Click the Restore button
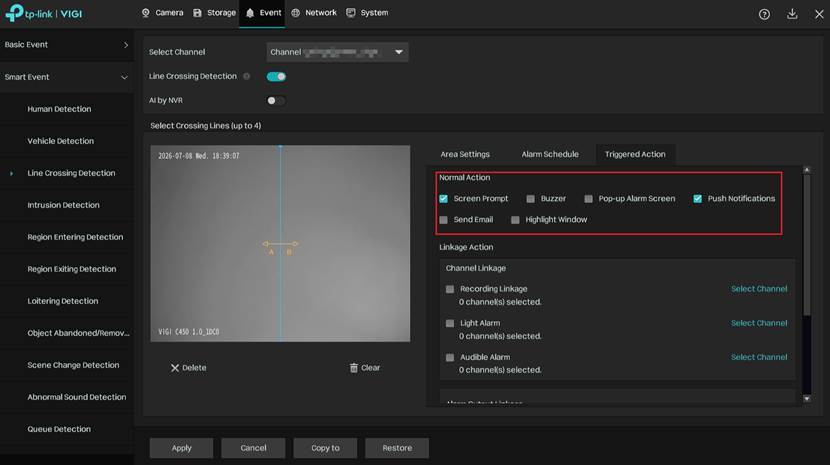Screen dimensions: 830x465 397,448
